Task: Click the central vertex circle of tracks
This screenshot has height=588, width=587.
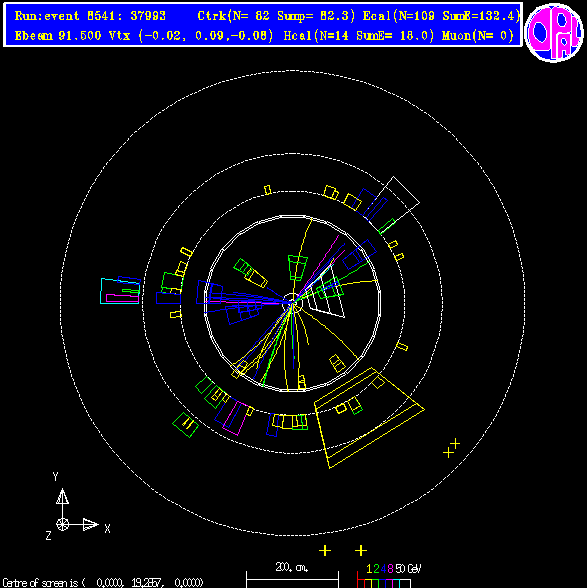Action: [x=292, y=303]
